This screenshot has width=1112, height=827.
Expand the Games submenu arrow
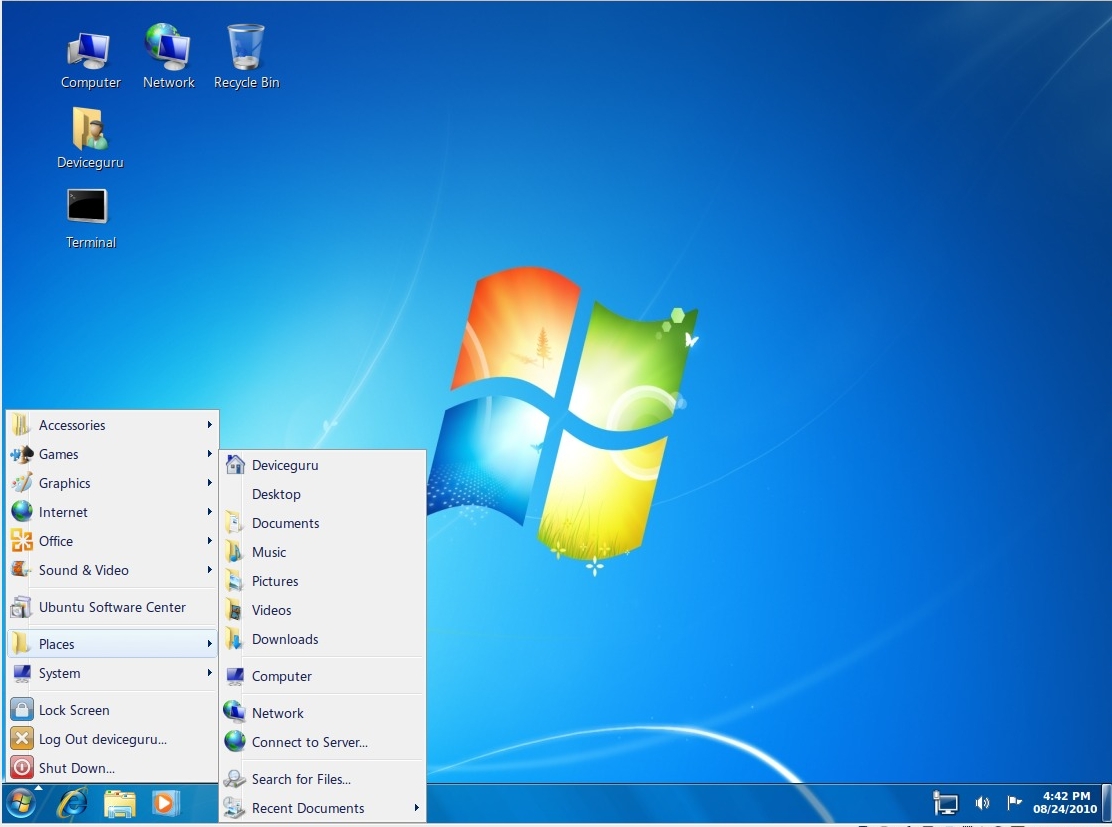click(210, 453)
